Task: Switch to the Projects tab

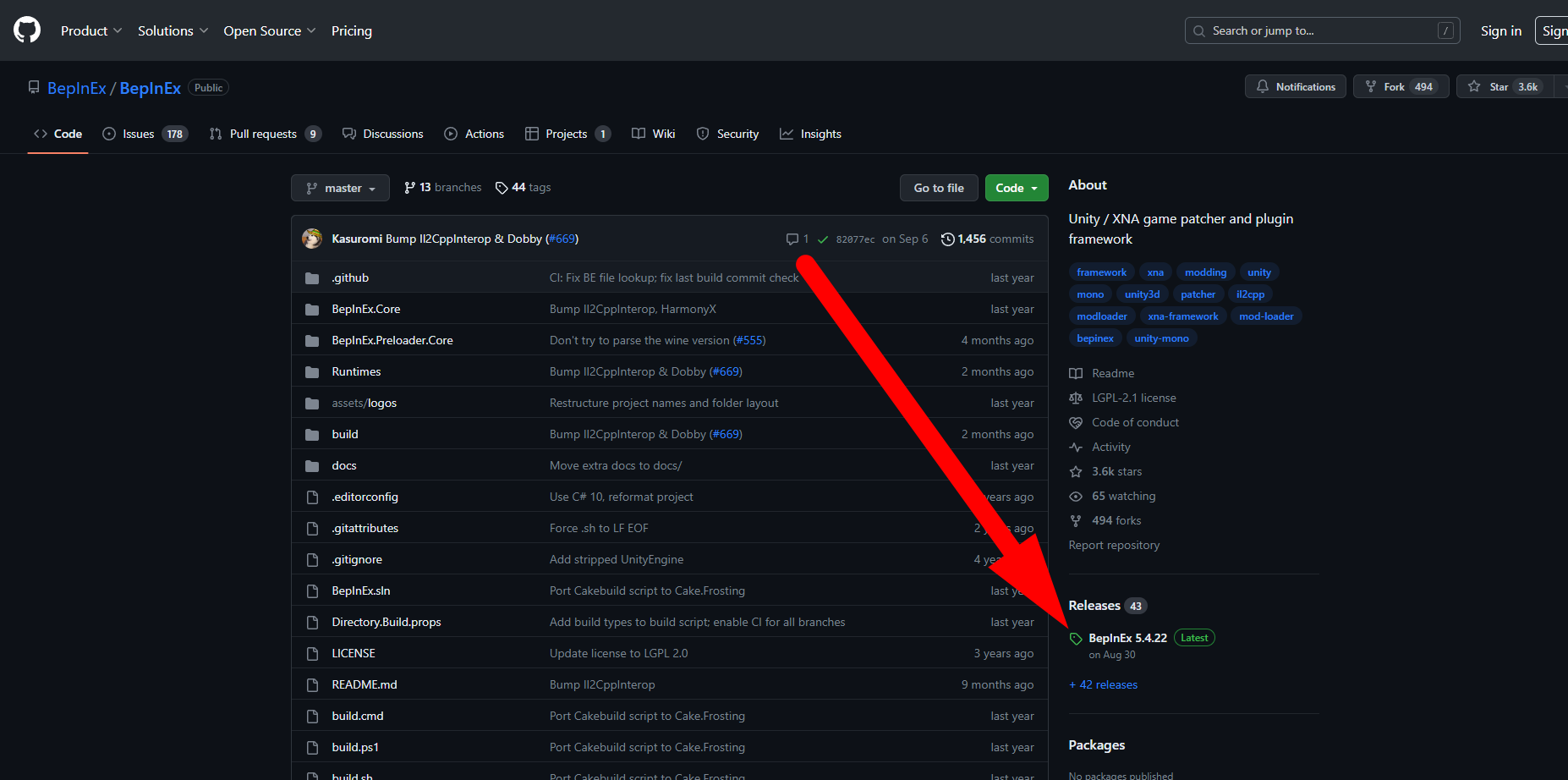Action: point(567,134)
